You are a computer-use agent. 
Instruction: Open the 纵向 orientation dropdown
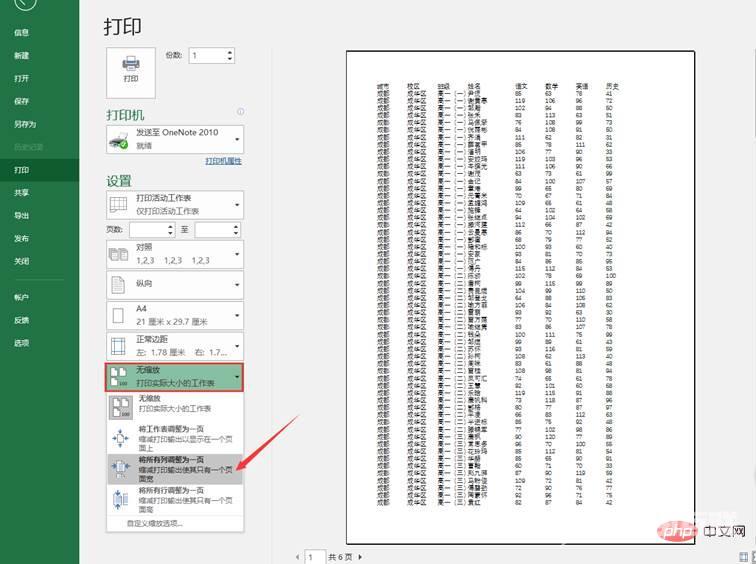pos(175,284)
